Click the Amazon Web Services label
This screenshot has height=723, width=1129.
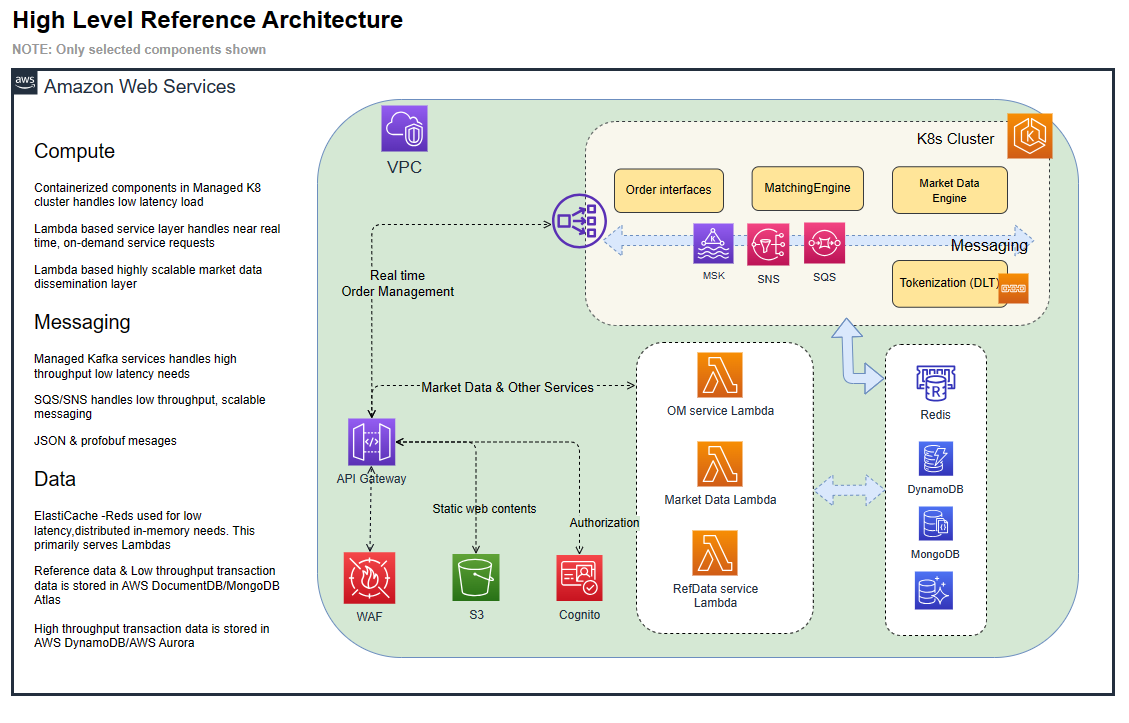point(140,86)
